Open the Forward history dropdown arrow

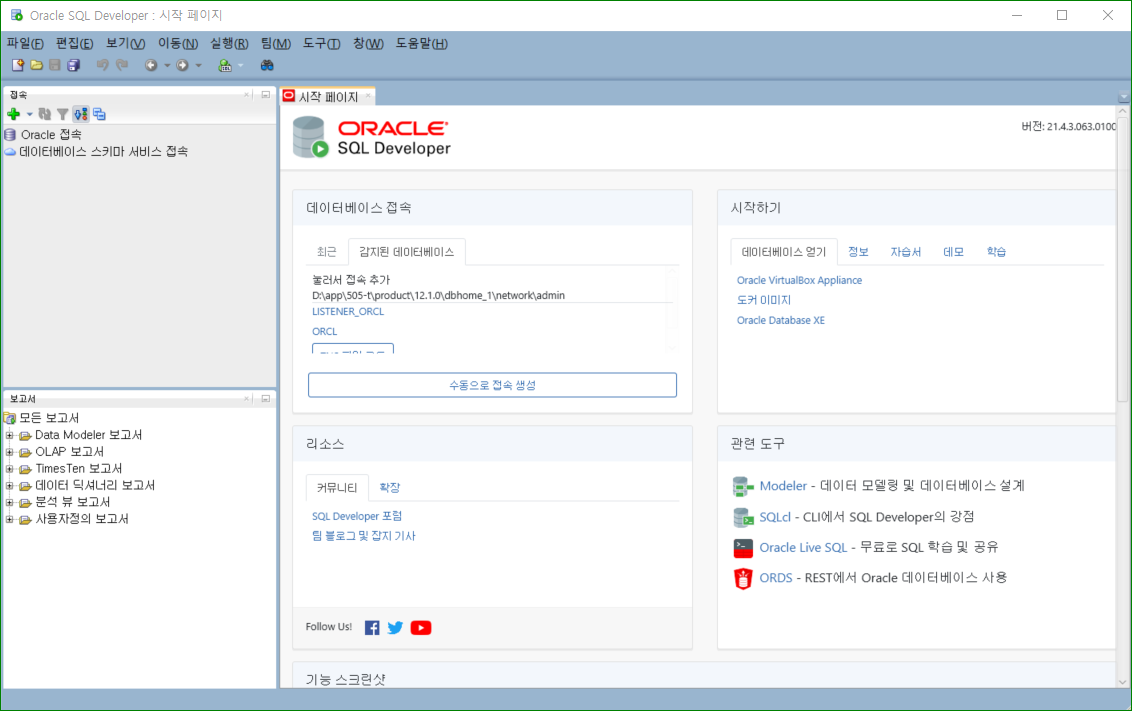(x=199, y=66)
